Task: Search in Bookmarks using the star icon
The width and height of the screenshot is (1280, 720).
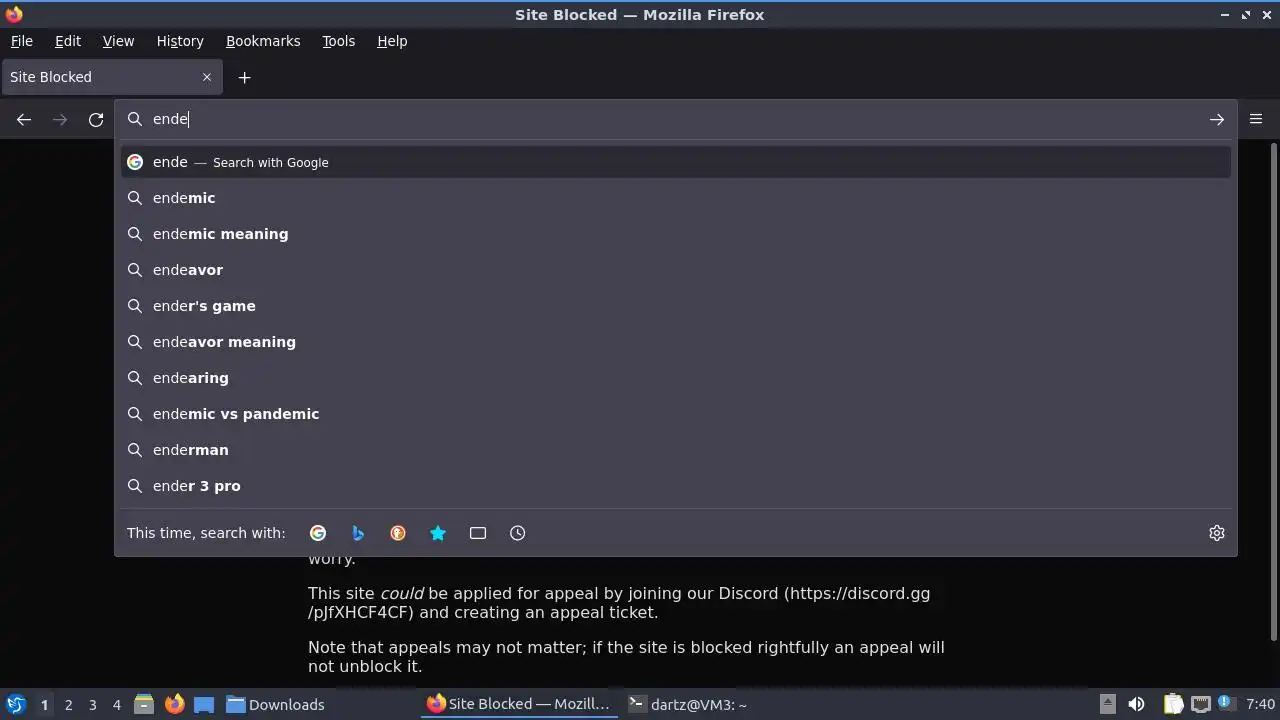Action: [438, 533]
